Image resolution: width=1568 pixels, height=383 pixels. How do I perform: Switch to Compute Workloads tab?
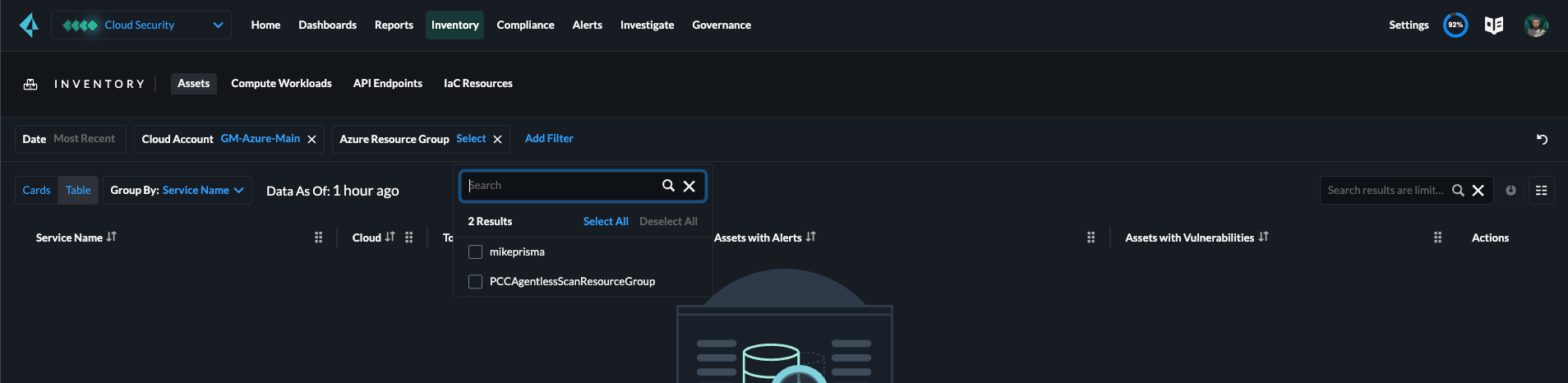(281, 84)
